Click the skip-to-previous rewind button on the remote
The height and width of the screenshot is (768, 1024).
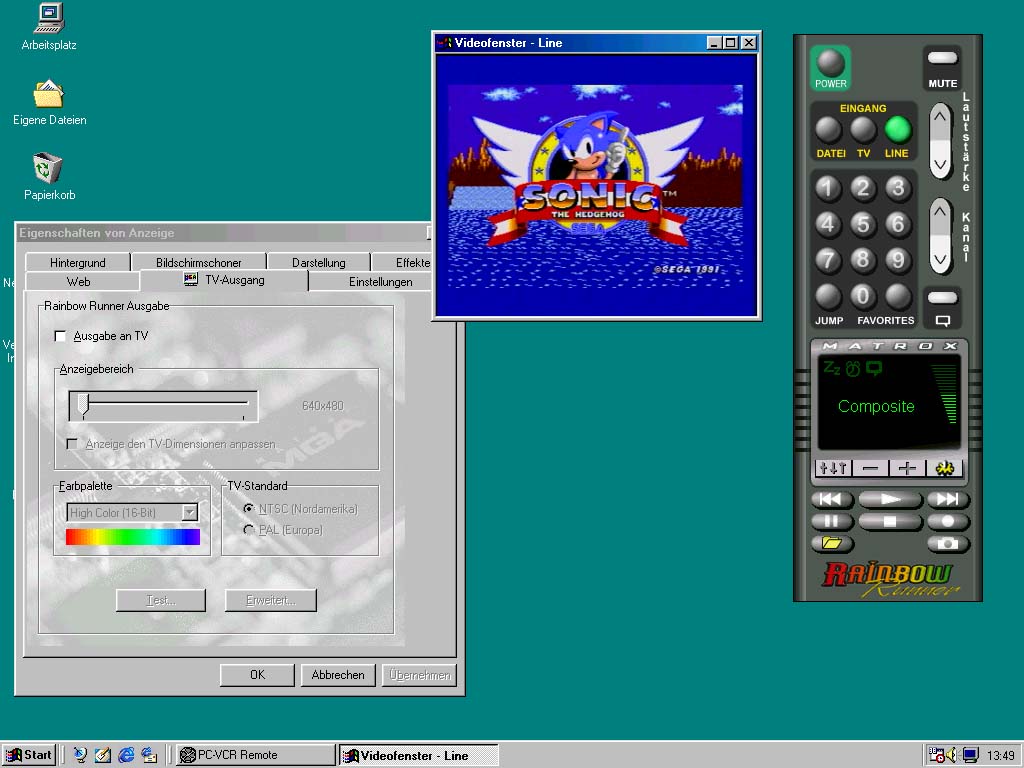point(831,500)
